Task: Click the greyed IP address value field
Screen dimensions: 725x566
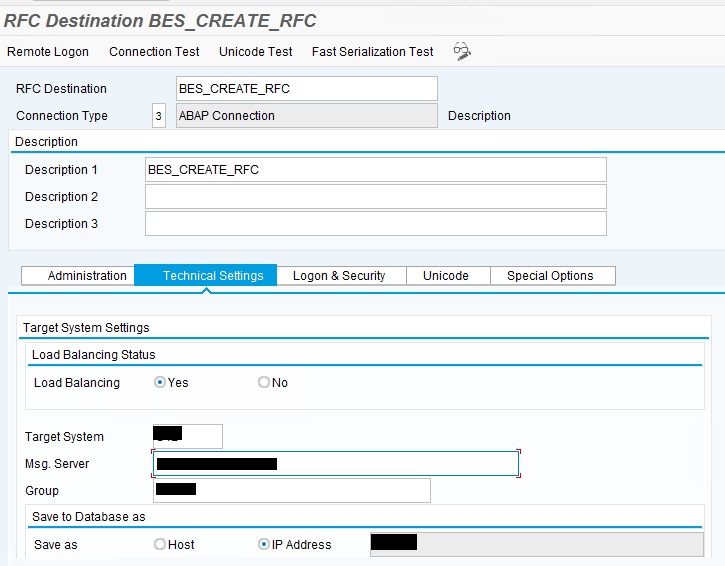Action: point(537,544)
